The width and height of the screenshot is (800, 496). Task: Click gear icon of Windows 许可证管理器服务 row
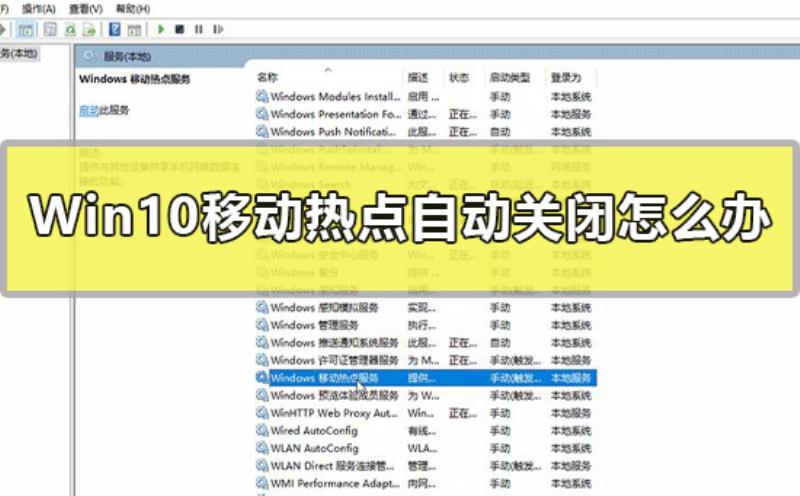point(262,360)
